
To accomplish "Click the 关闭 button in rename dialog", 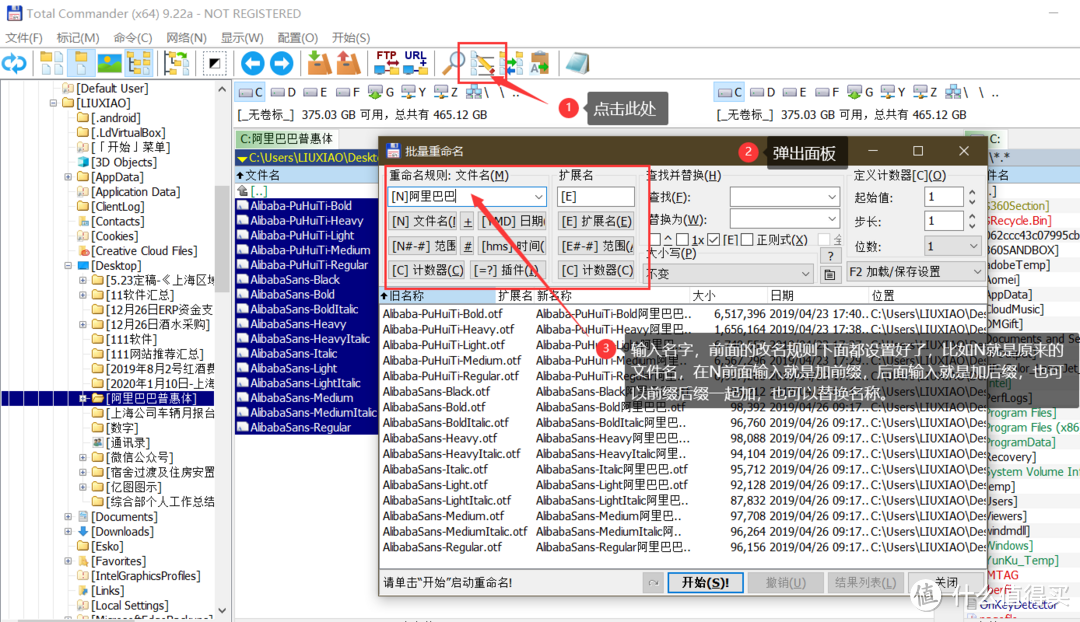I will pyautogui.click(x=946, y=583).
